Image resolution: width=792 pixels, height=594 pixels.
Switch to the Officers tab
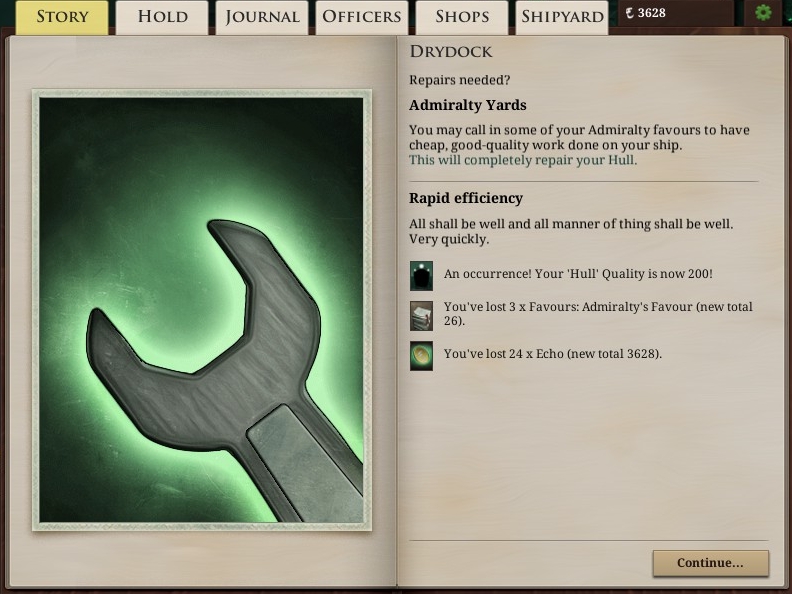click(362, 17)
